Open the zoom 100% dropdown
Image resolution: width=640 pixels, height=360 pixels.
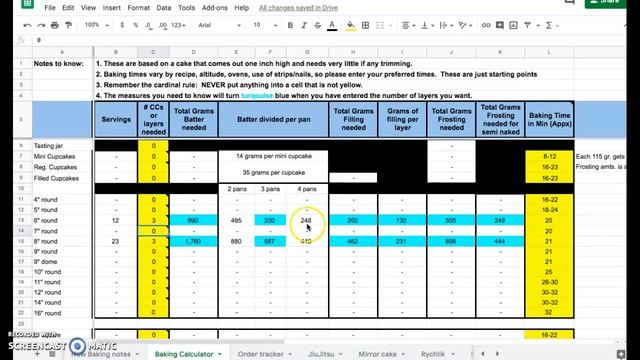pos(96,25)
